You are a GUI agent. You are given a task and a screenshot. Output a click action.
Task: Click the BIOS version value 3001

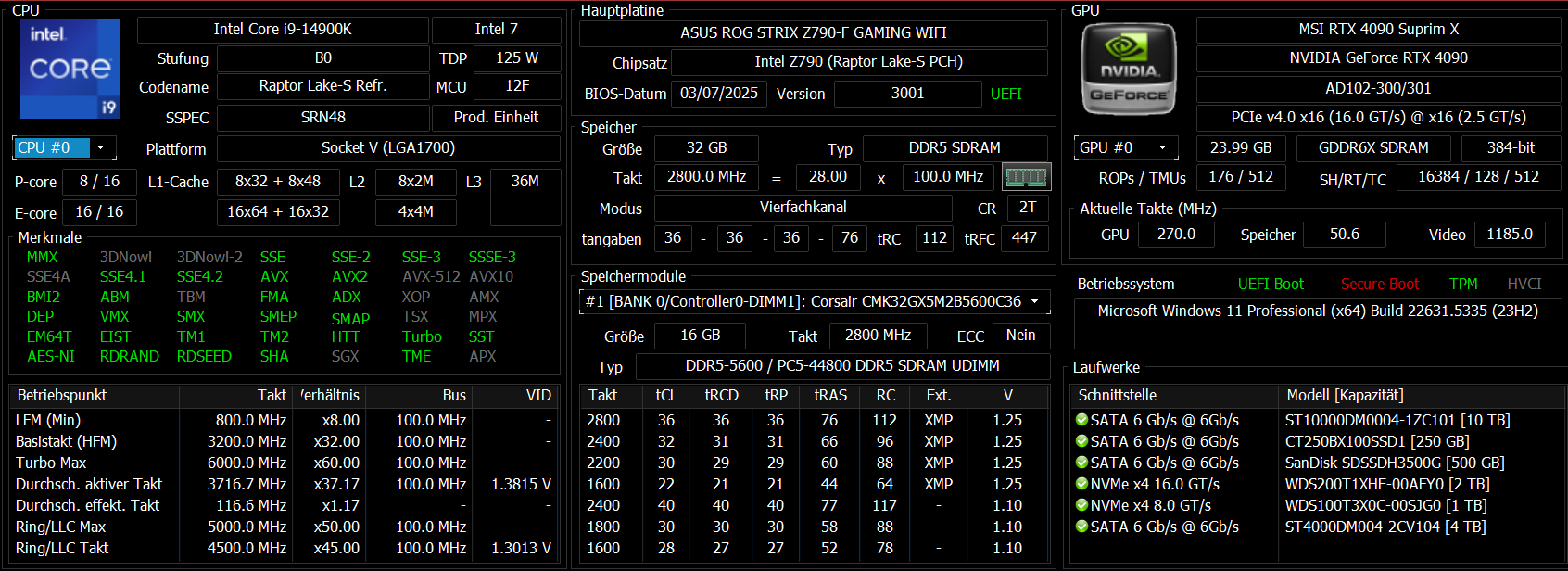click(907, 93)
